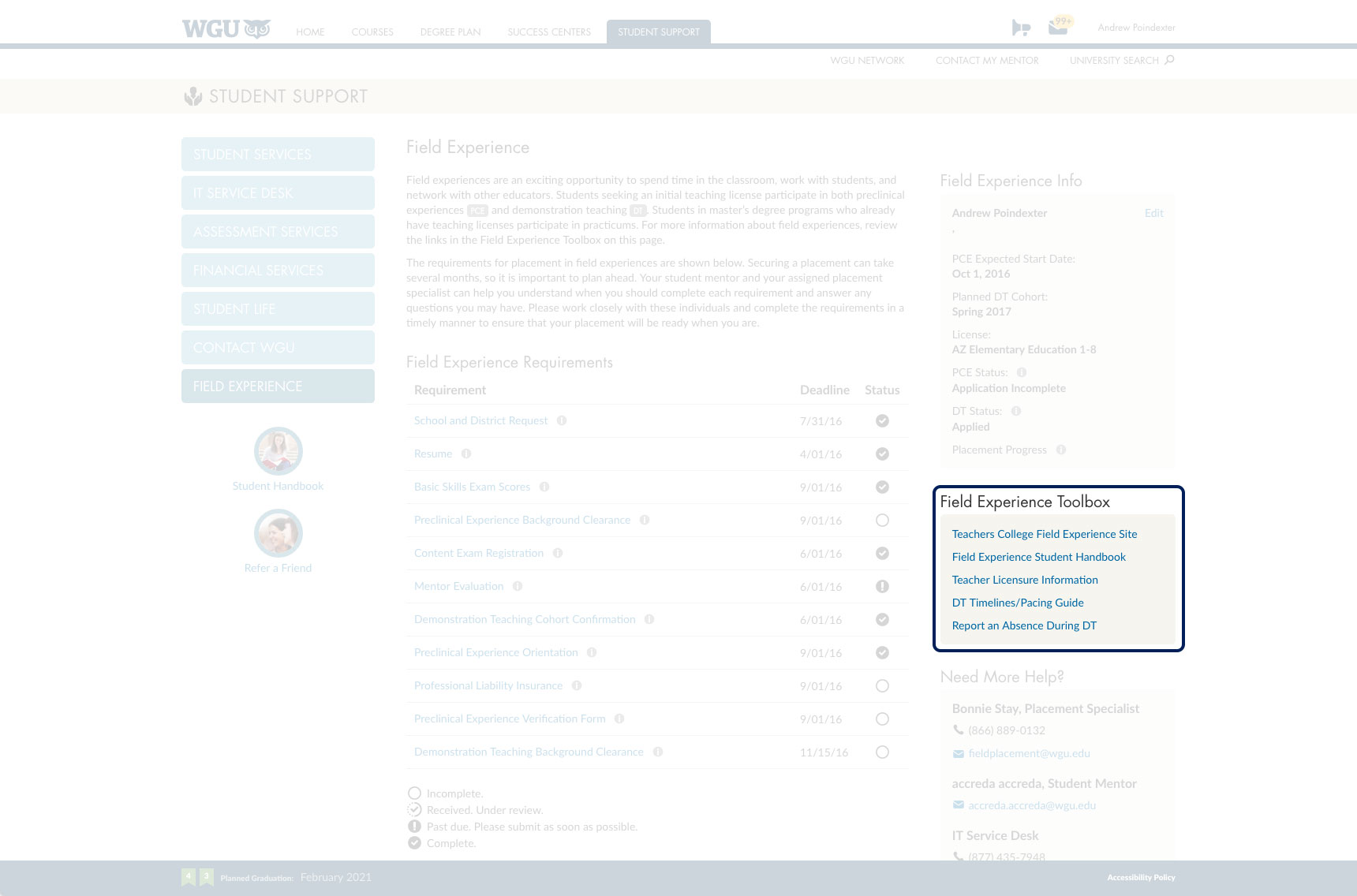The width and height of the screenshot is (1357, 896).
Task: Click info icon beside Content Exam Registration
Action: [x=558, y=553]
